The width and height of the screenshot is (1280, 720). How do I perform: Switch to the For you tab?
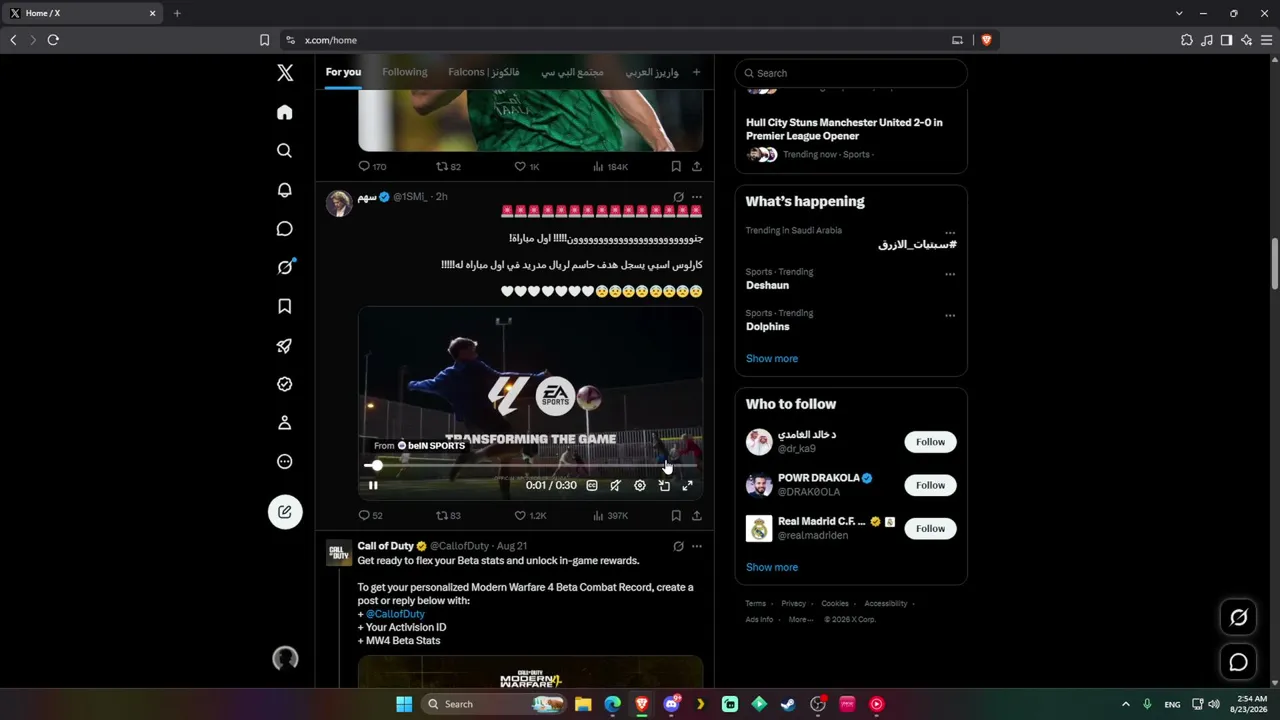[x=343, y=72]
